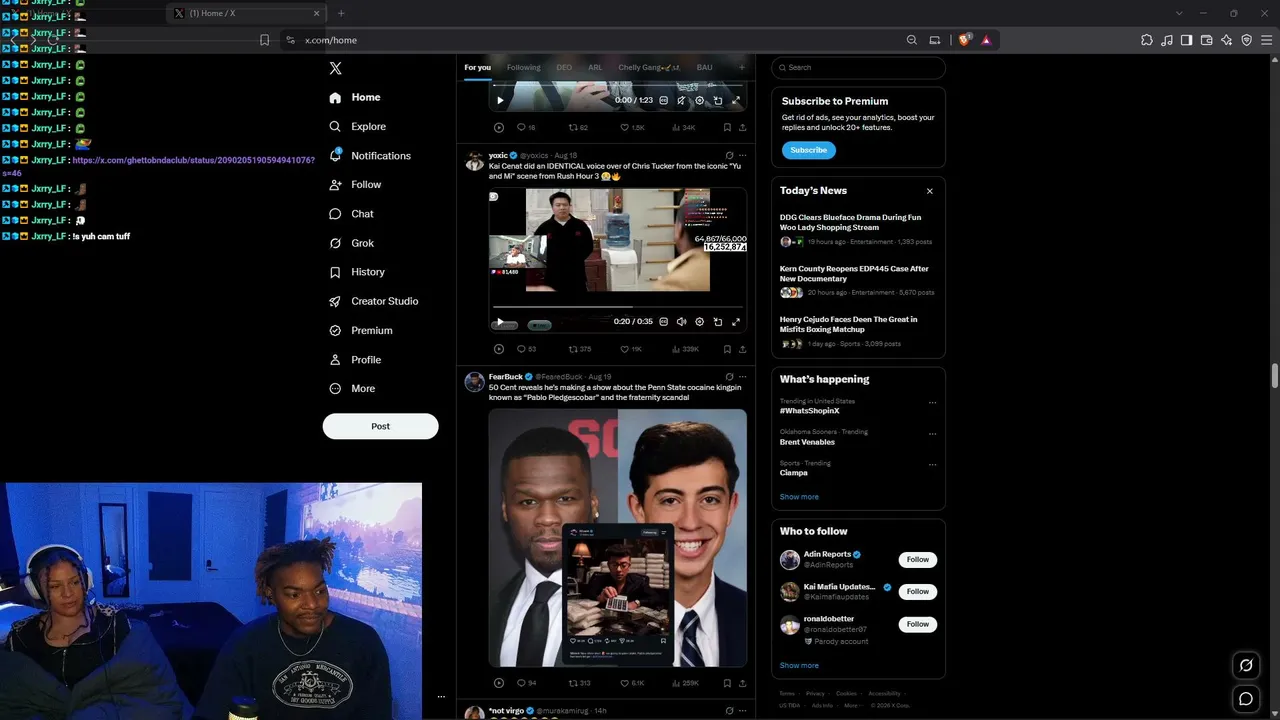Open a new browser tab
This screenshot has height=720, width=1280.
point(341,13)
